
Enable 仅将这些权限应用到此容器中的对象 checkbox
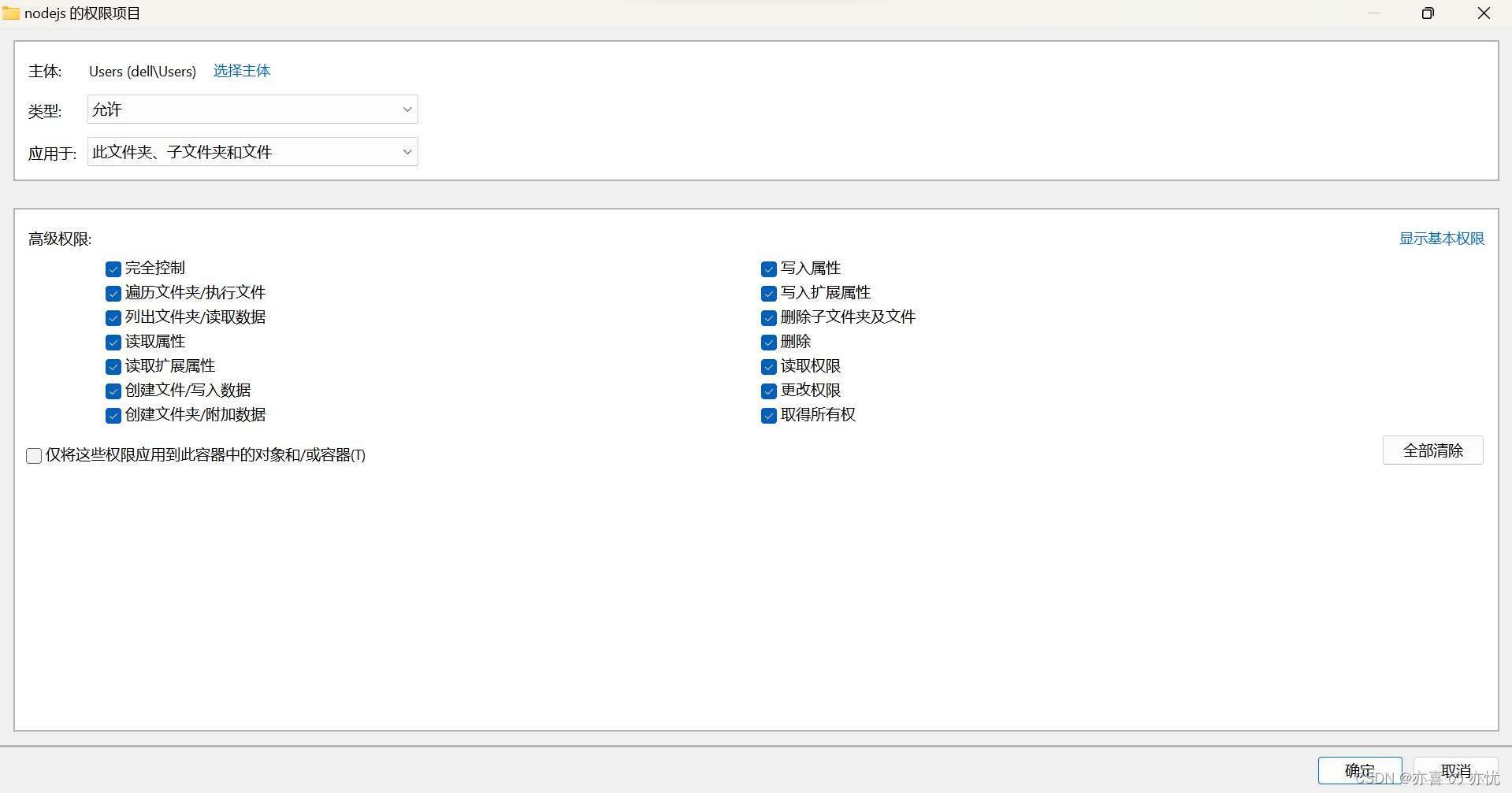click(x=34, y=456)
